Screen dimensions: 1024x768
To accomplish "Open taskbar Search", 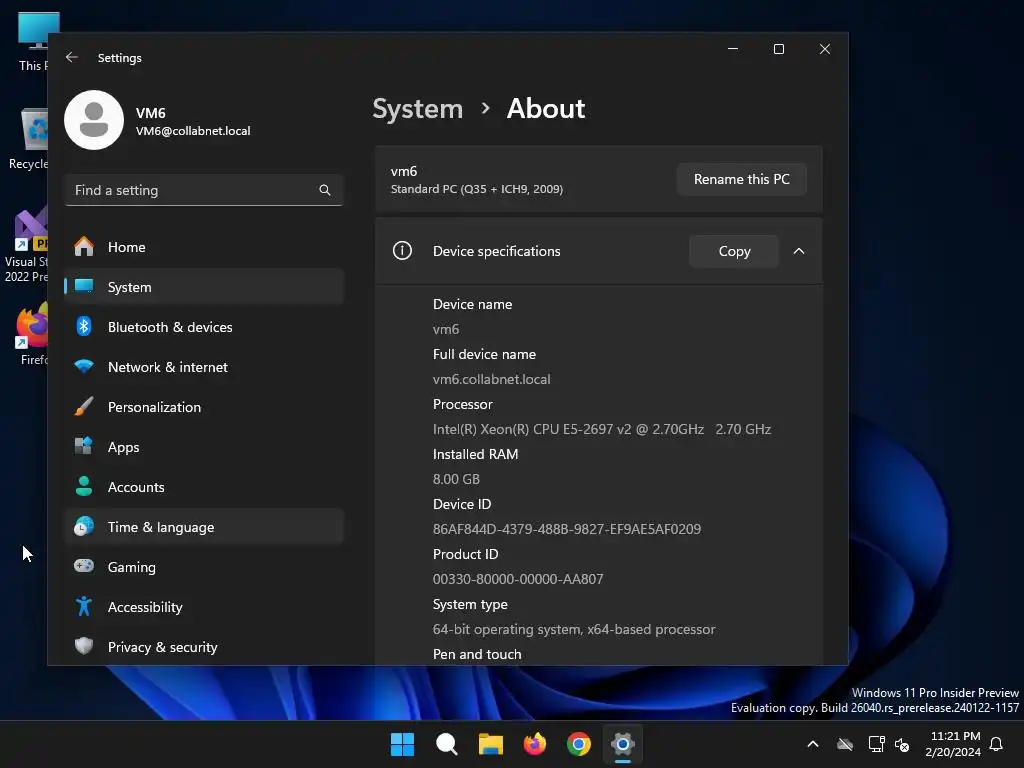I will [x=447, y=744].
